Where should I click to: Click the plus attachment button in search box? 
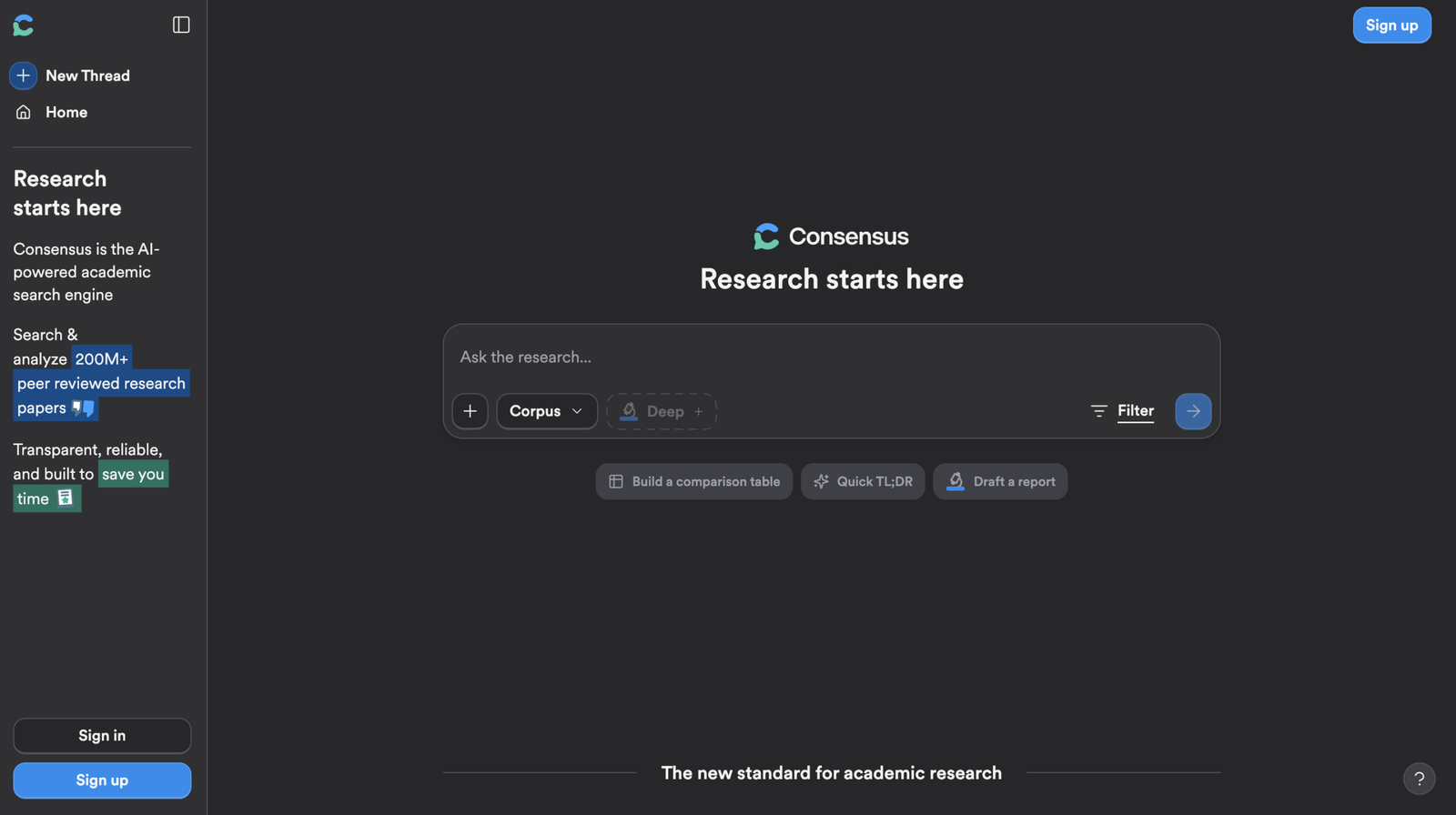click(x=470, y=411)
